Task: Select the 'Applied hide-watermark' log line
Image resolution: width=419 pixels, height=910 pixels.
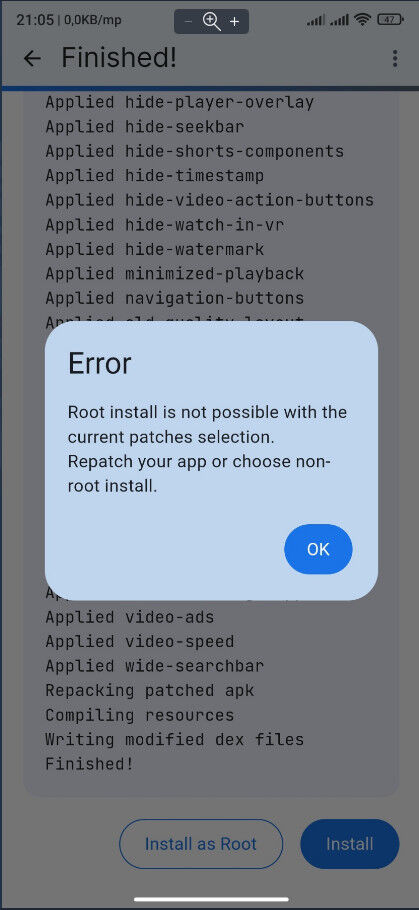Action: pos(154,250)
